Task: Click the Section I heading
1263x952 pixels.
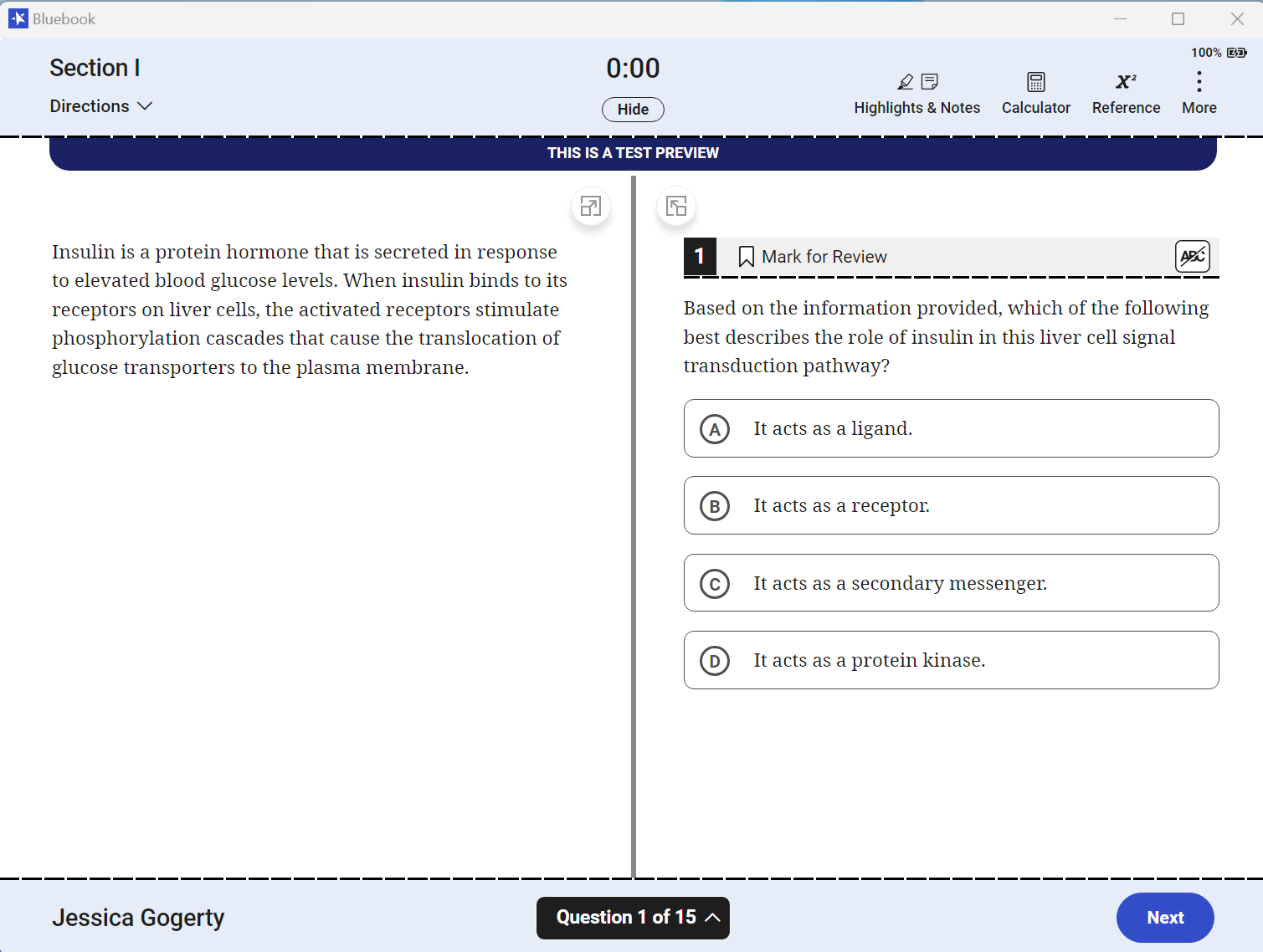Action: (95, 68)
